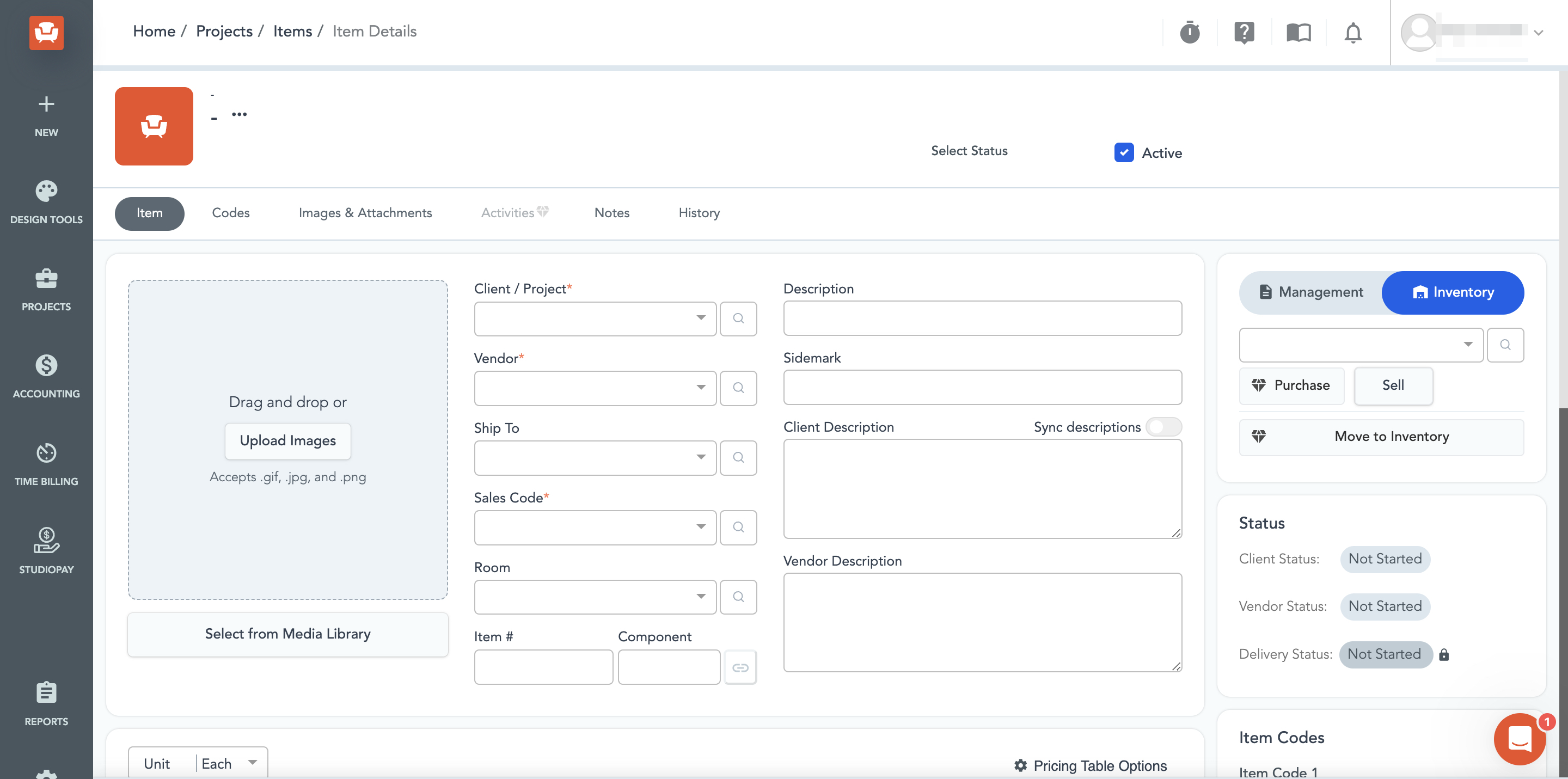Open the help question mark icon
The height and width of the screenshot is (779, 1568).
coord(1244,32)
